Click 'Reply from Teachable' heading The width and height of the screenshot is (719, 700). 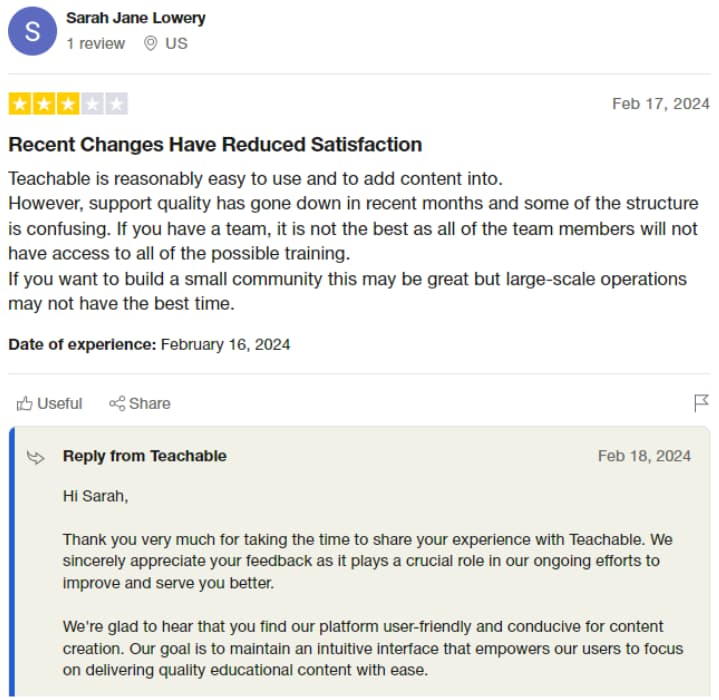(x=145, y=456)
